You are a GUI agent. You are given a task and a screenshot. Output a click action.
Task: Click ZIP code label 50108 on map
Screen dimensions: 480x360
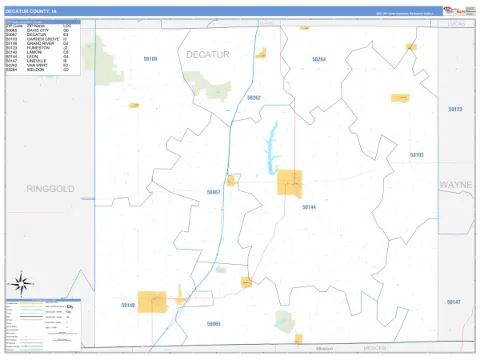coord(150,59)
